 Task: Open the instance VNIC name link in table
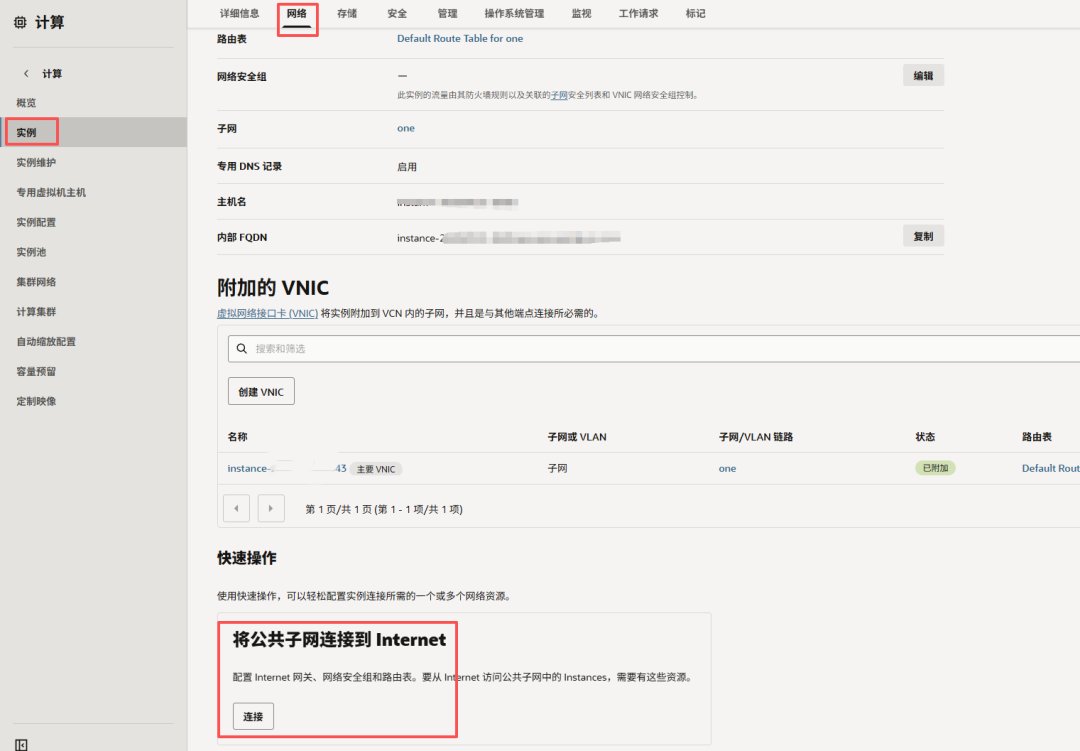coord(287,469)
